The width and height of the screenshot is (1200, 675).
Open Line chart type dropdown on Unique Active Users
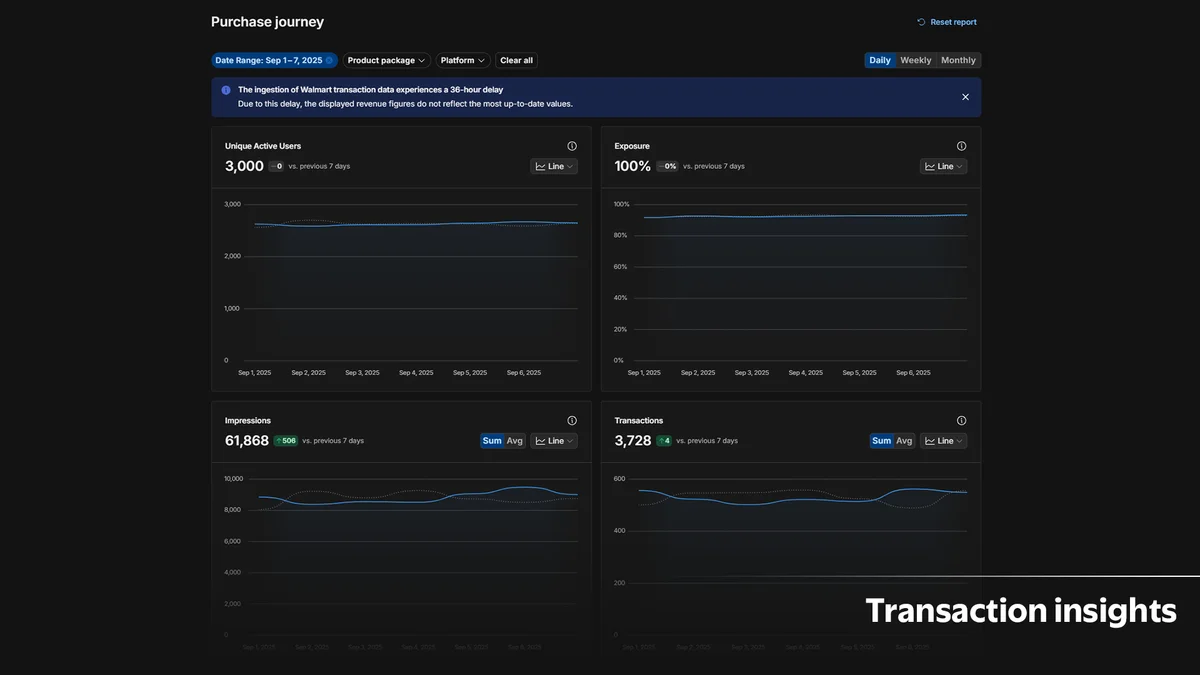pyautogui.click(x=554, y=167)
